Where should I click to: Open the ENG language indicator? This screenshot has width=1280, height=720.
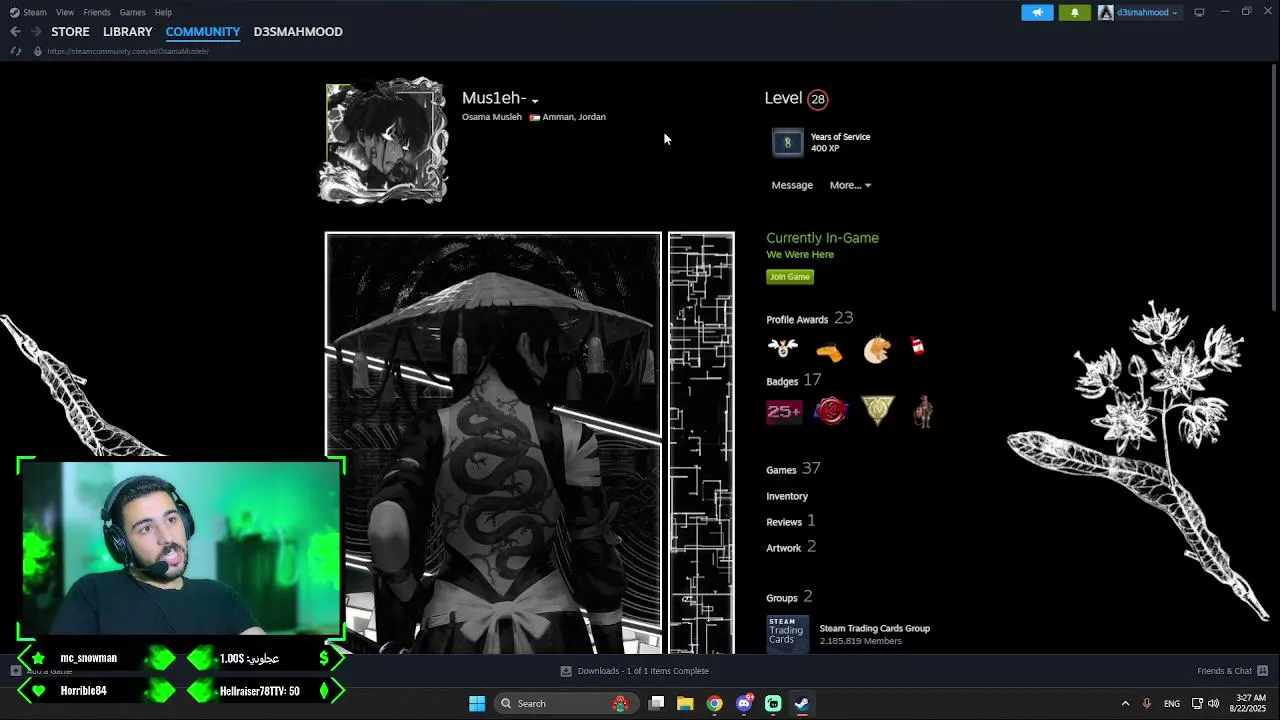pyautogui.click(x=1172, y=703)
